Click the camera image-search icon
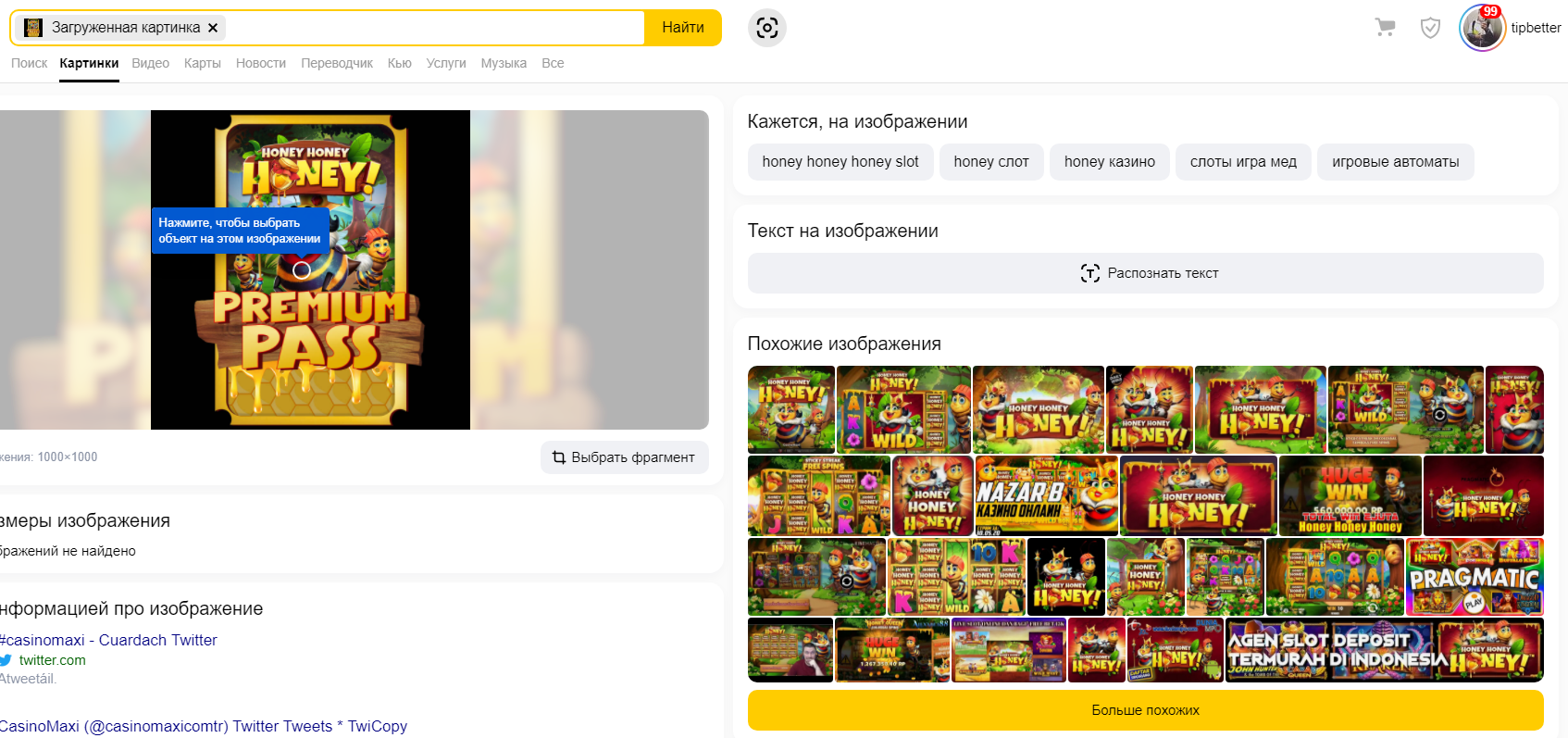The image size is (1568, 738). (767, 28)
